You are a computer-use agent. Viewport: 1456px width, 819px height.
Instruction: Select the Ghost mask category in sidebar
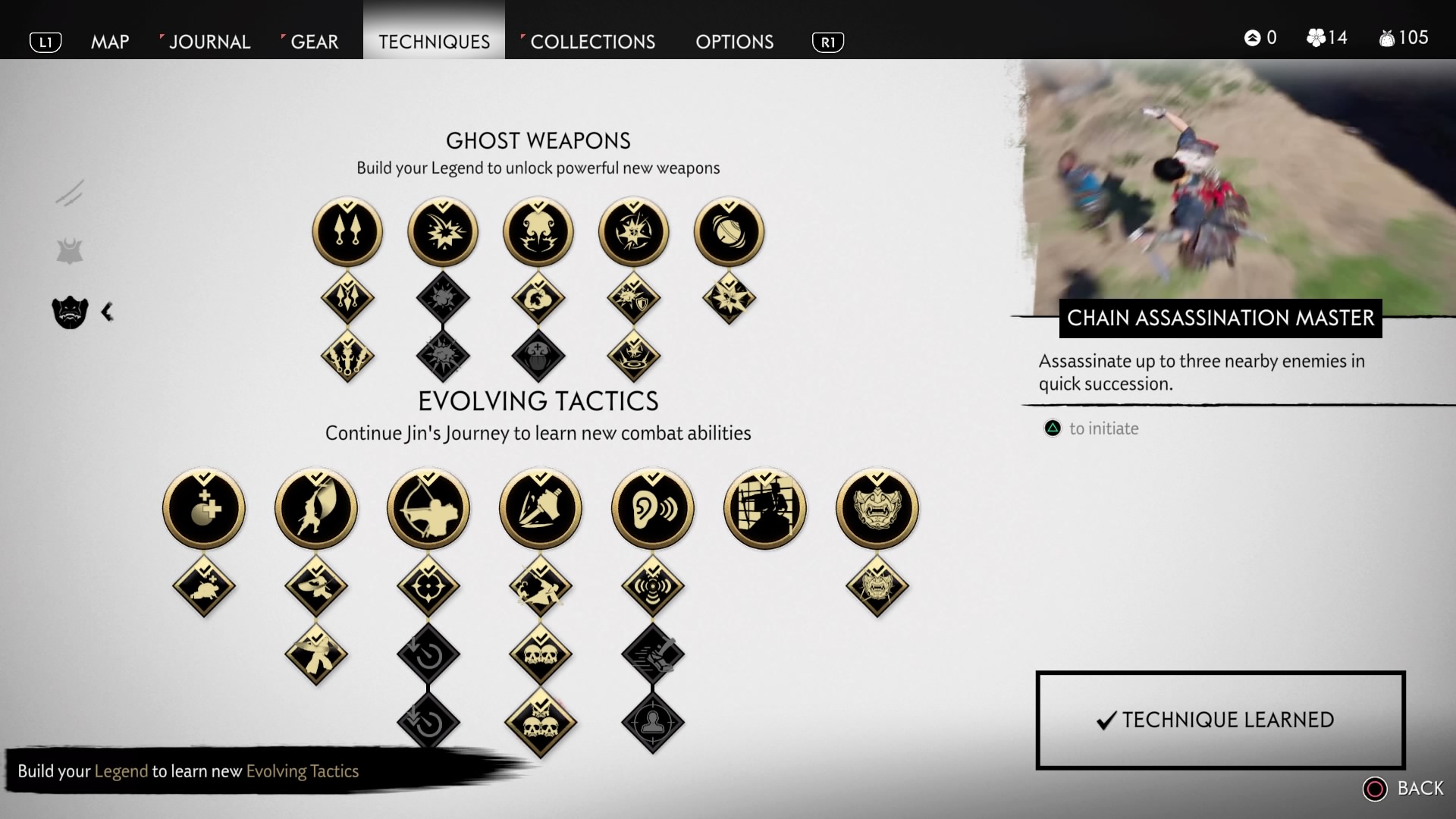coord(70,312)
